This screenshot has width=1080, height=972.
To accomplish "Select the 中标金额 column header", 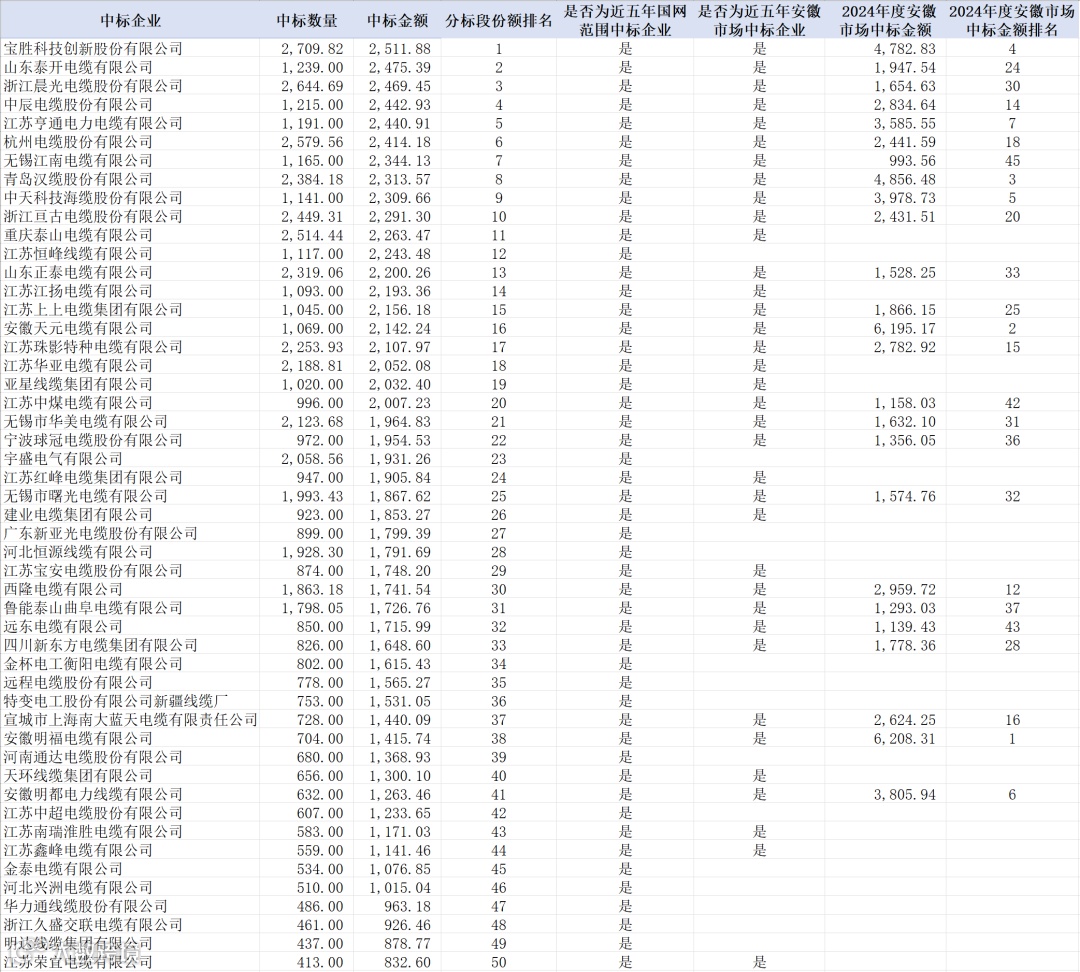I will tap(397, 21).
